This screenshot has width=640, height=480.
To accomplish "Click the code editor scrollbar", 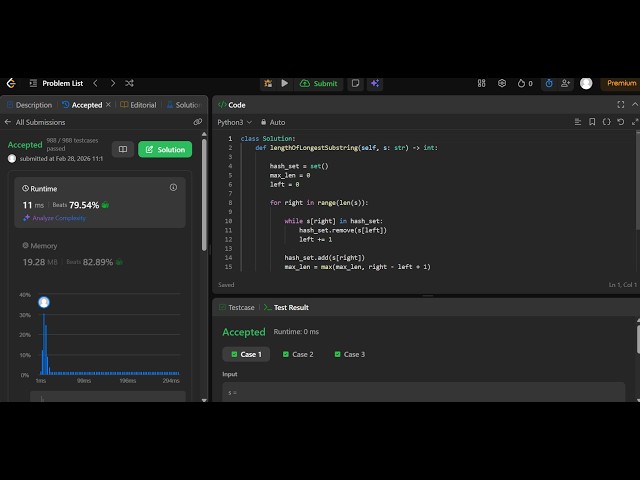I will 638,180.
